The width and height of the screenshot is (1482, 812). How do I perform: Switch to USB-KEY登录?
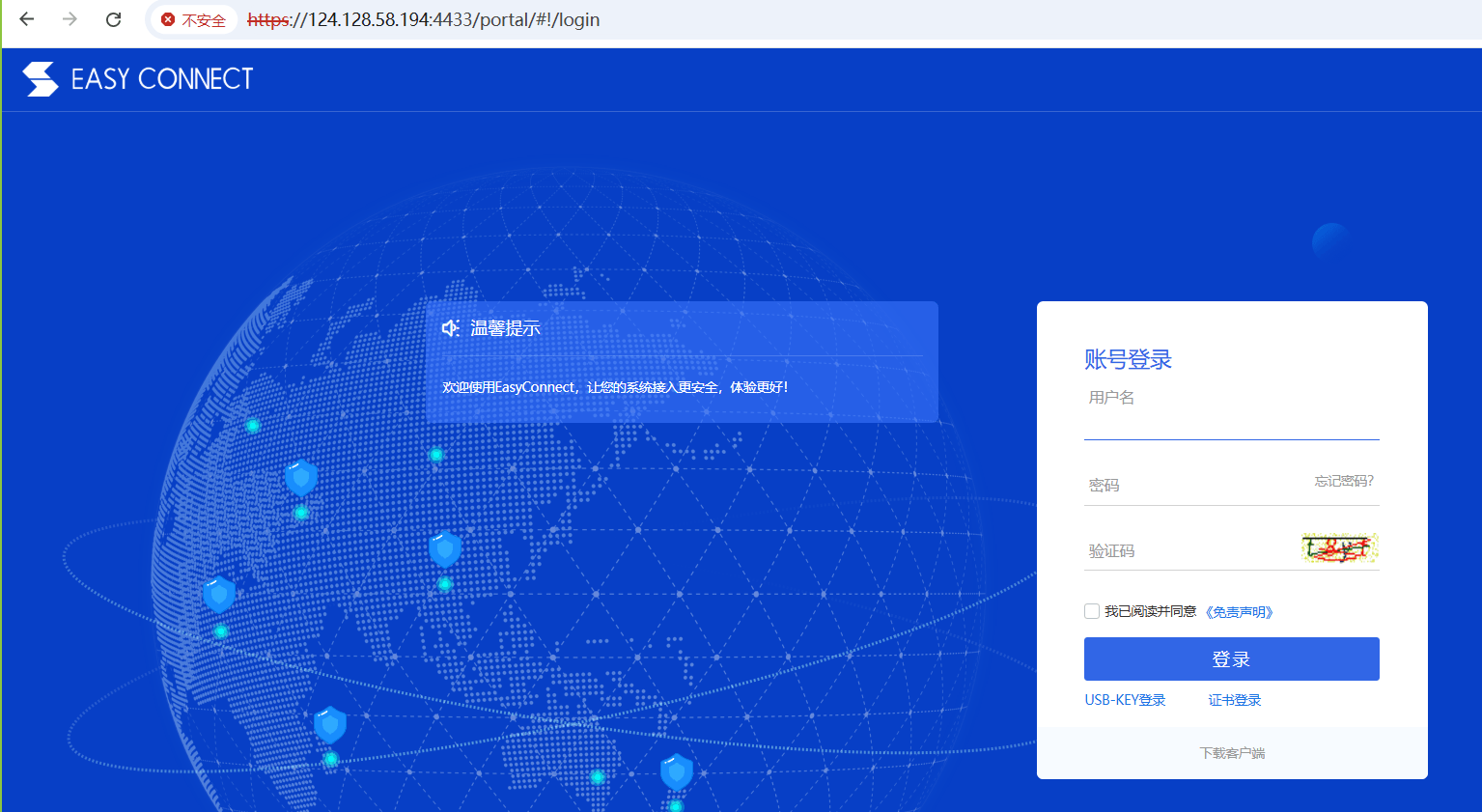[x=1125, y=700]
